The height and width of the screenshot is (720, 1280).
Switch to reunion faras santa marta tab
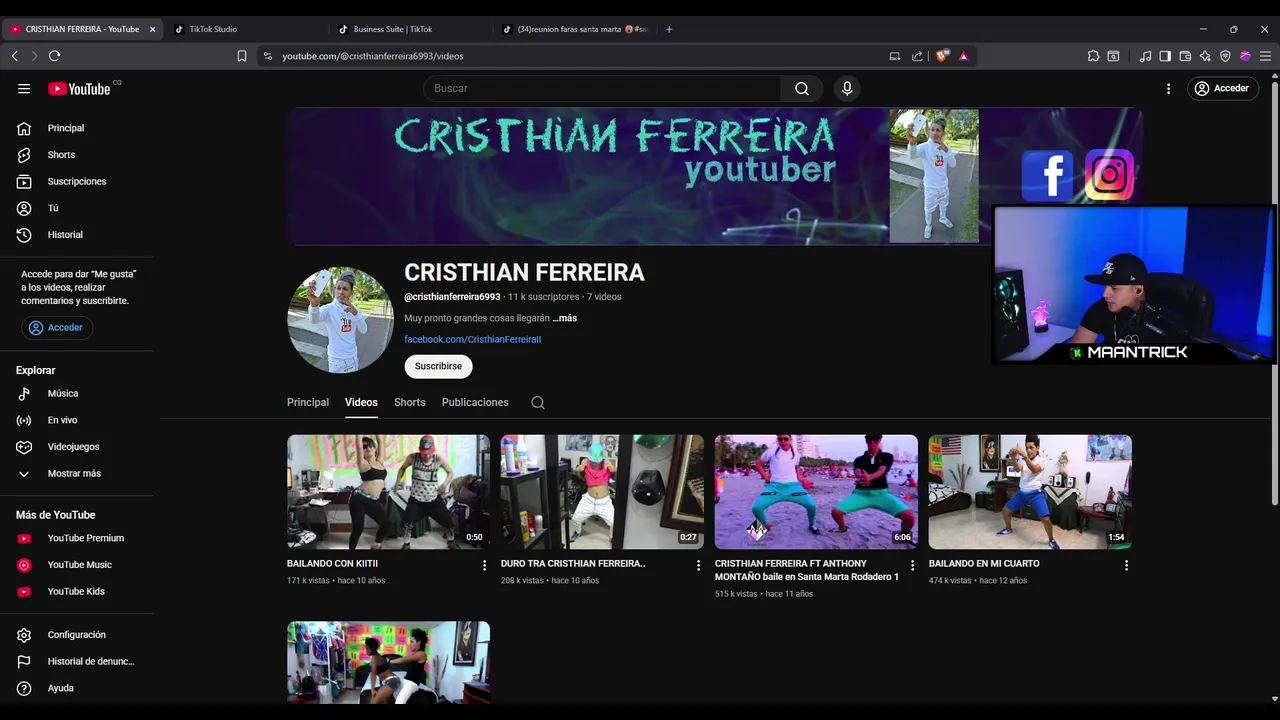tap(575, 29)
